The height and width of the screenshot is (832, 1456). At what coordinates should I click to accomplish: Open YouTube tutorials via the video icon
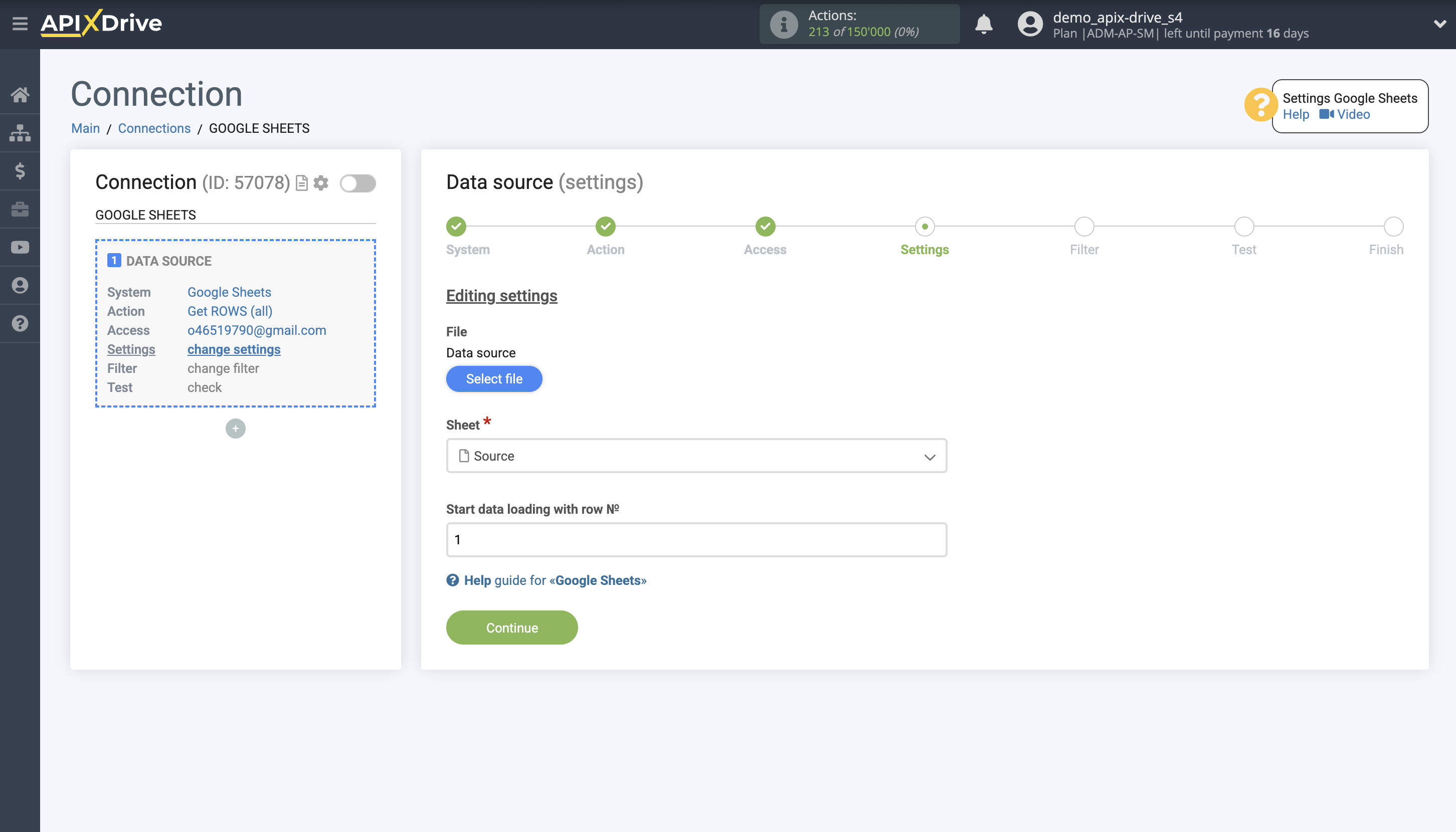pyautogui.click(x=20, y=247)
